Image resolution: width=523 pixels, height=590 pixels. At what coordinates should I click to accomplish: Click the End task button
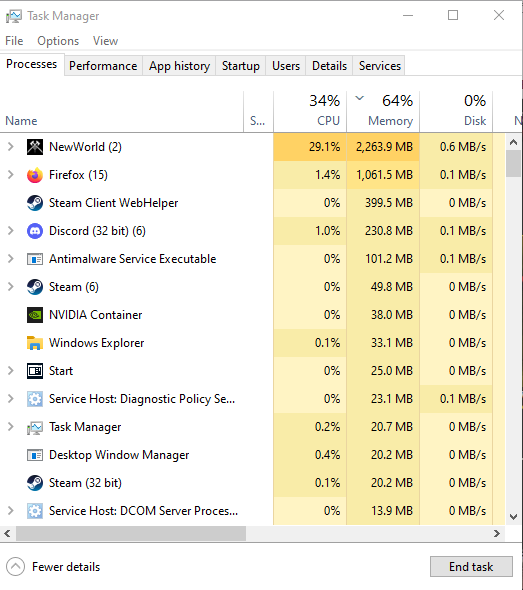[471, 567]
